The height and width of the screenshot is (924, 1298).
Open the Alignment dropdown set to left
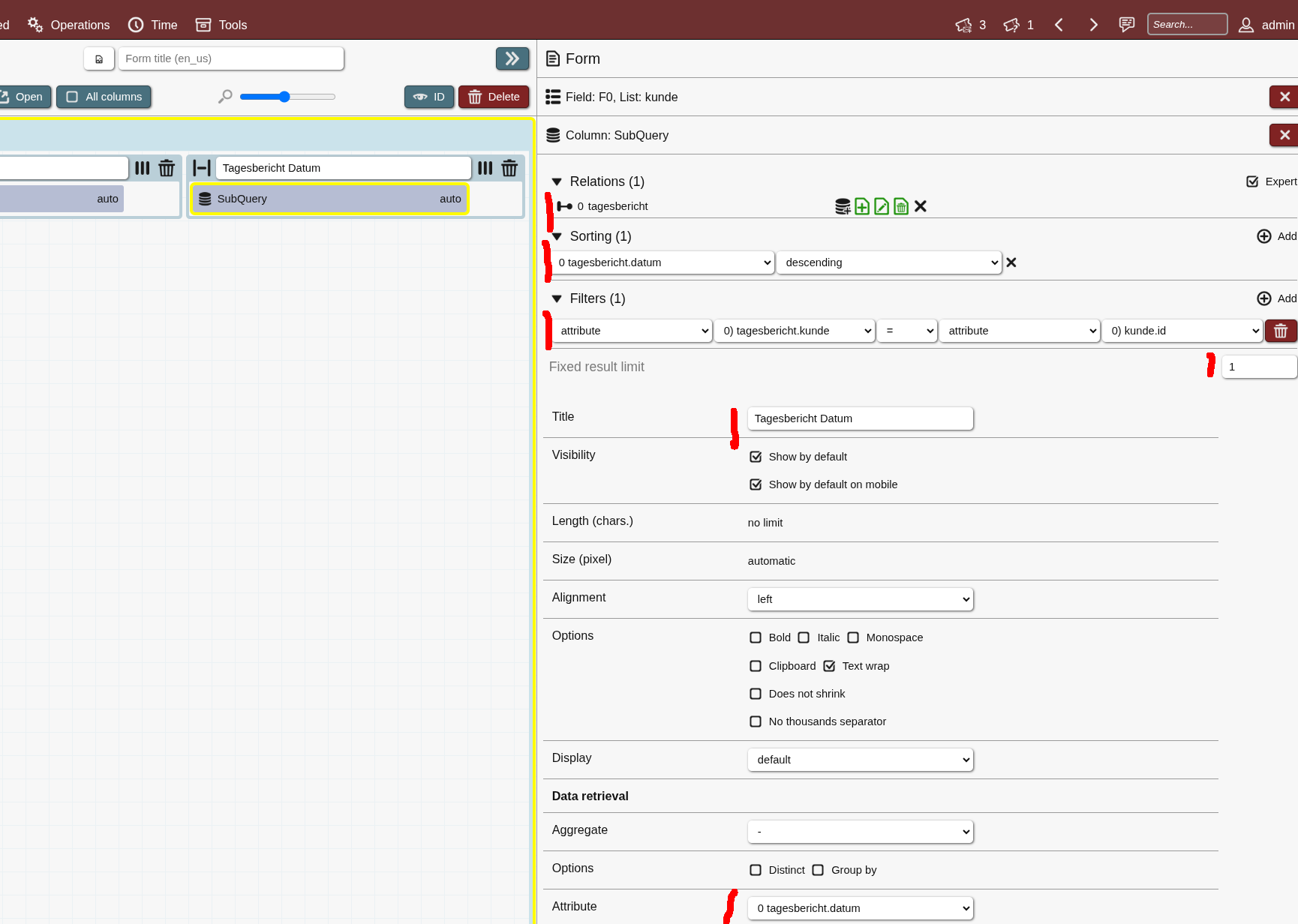(x=860, y=599)
